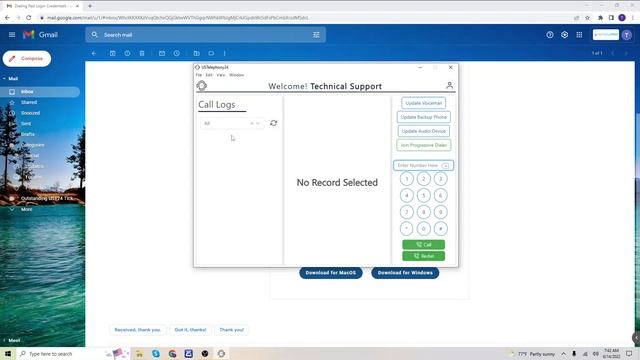Dial digit 0 on keypad
This screenshot has width=640, height=360.
[x=424, y=229]
